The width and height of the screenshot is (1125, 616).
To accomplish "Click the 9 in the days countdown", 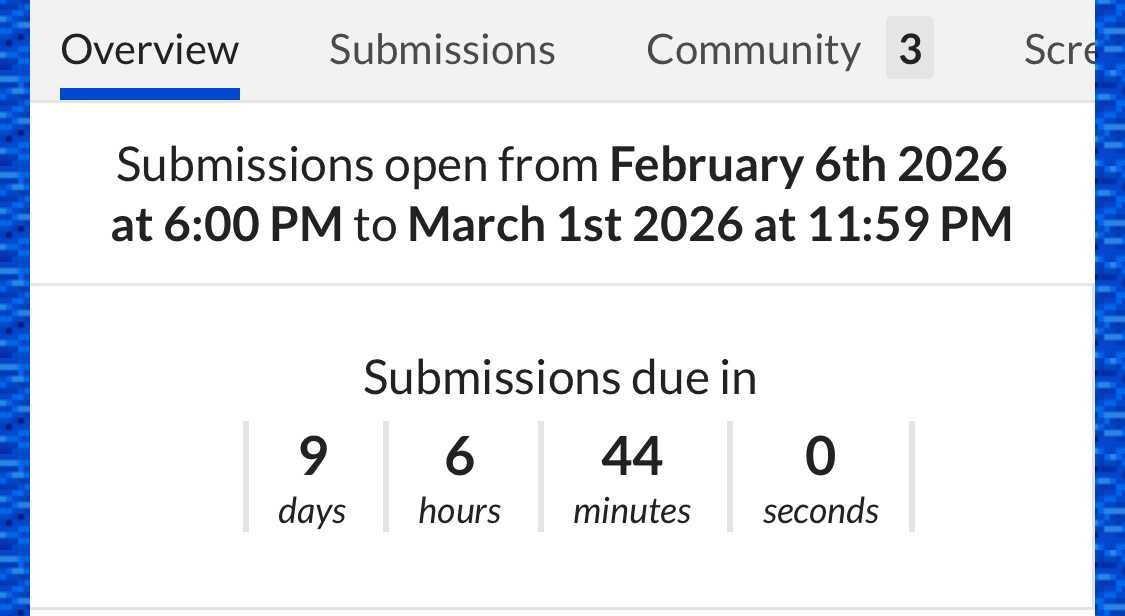I will tap(313, 457).
